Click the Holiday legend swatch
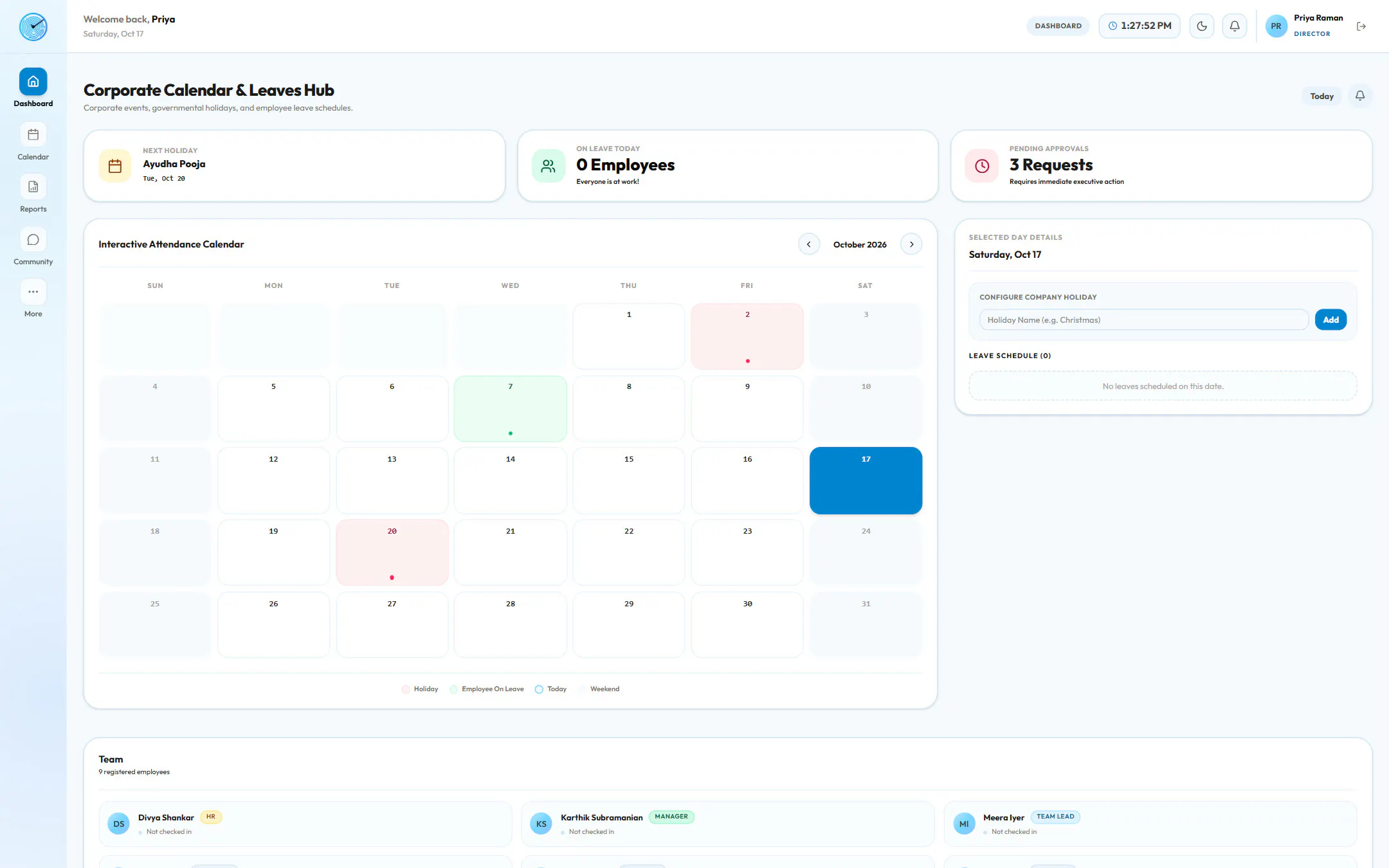The height and width of the screenshot is (868, 1389). [406, 689]
